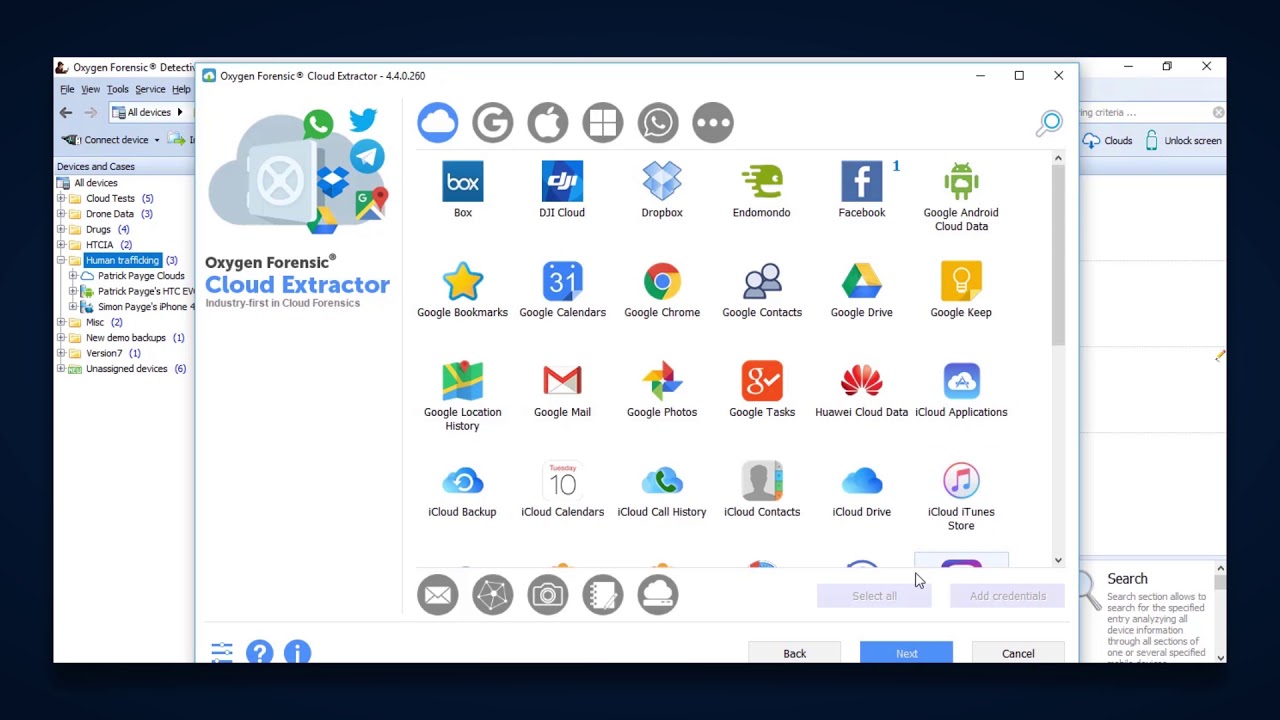Image resolution: width=1280 pixels, height=720 pixels.
Task: Select the DJI Cloud service
Action: pos(562,182)
